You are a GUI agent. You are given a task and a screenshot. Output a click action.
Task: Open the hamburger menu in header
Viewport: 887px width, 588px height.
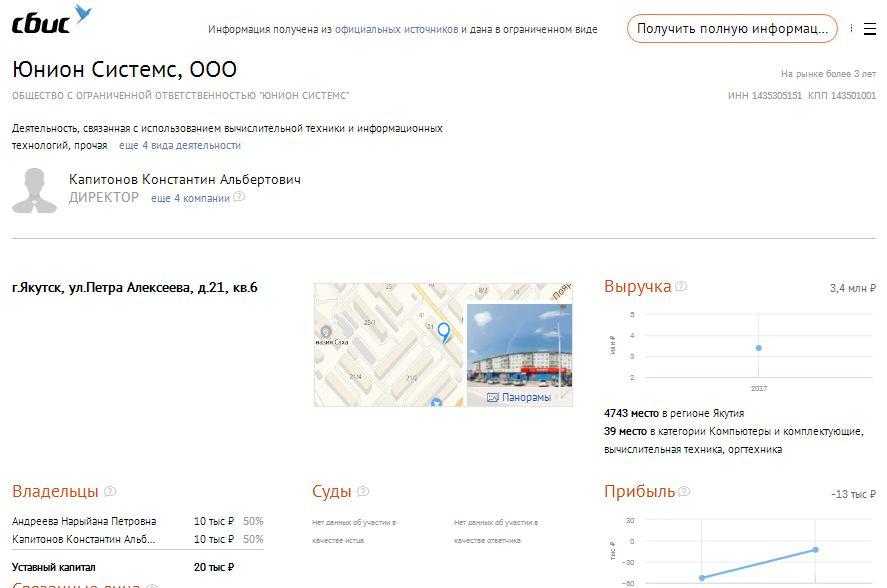[868, 29]
